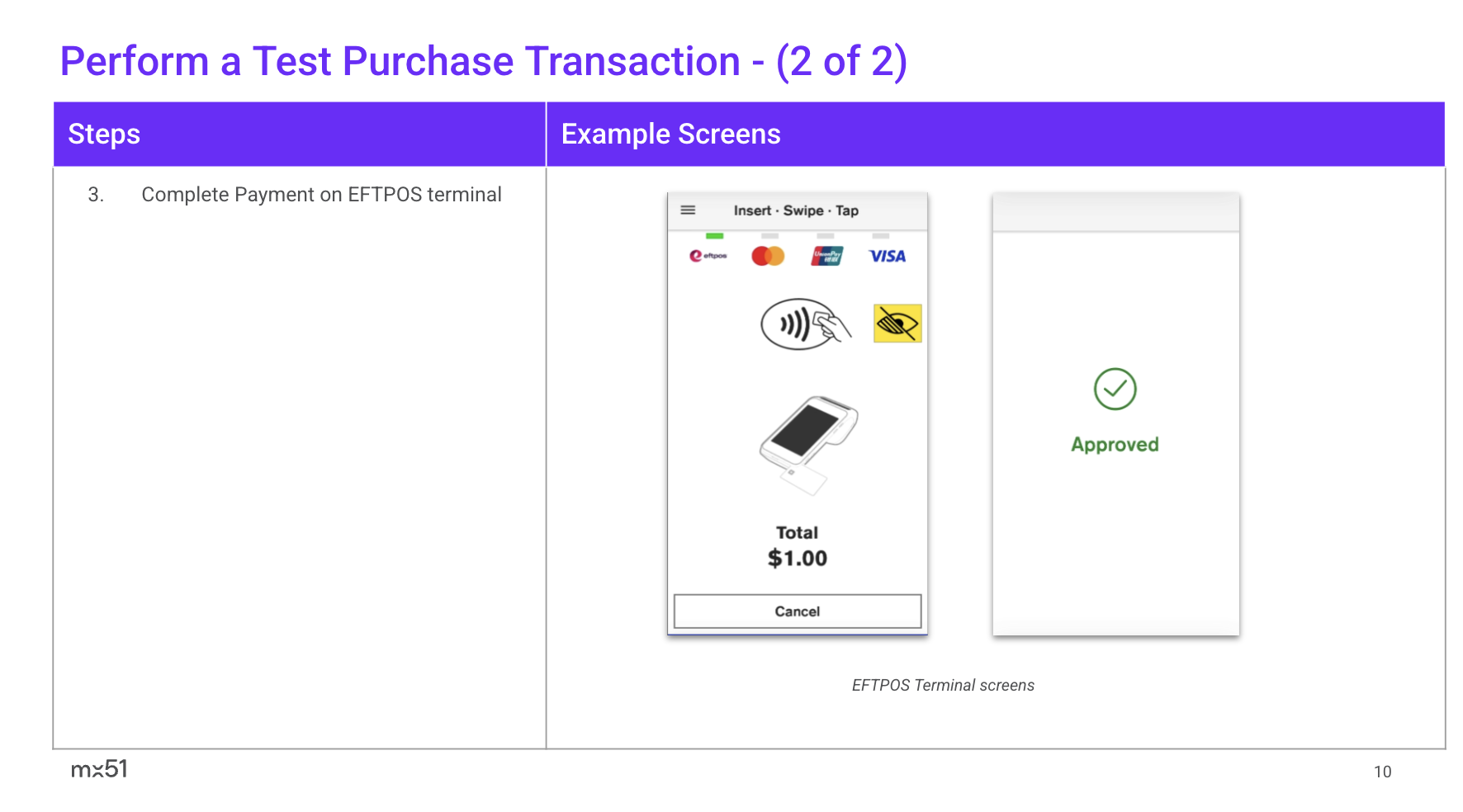Click the UnionPay card logo

coord(826,256)
